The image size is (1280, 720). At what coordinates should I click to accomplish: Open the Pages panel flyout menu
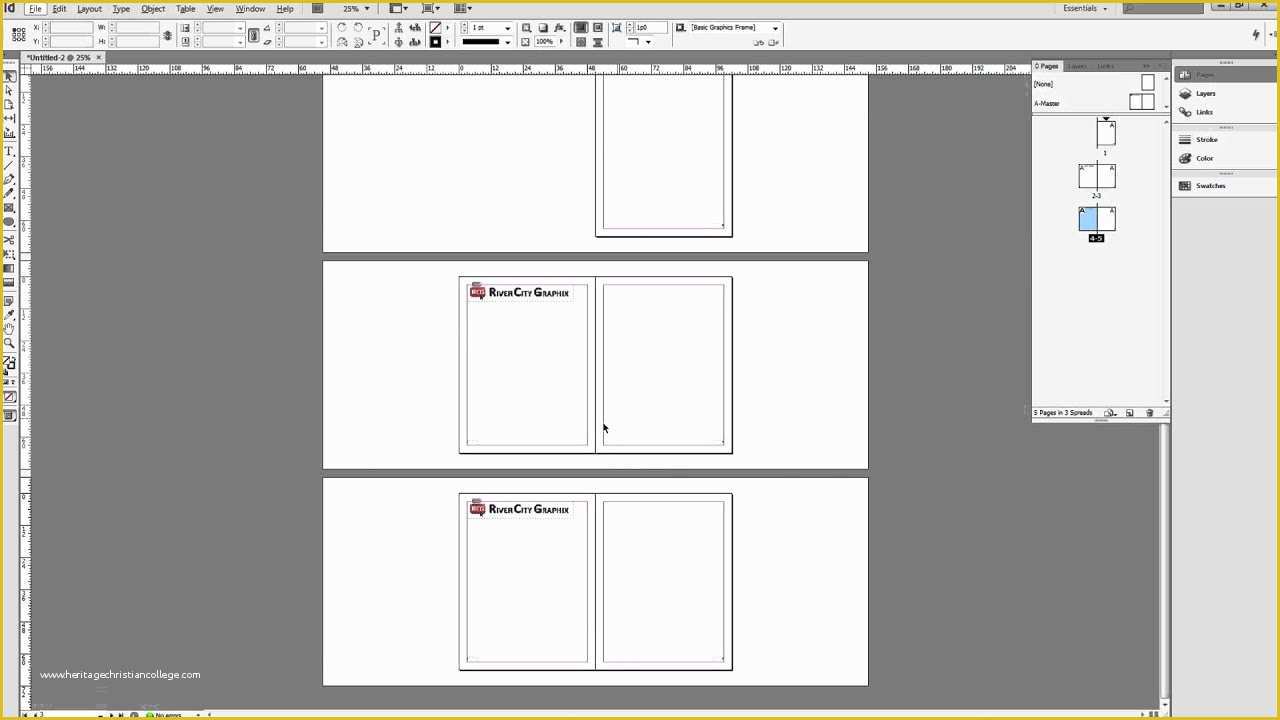tap(1163, 66)
